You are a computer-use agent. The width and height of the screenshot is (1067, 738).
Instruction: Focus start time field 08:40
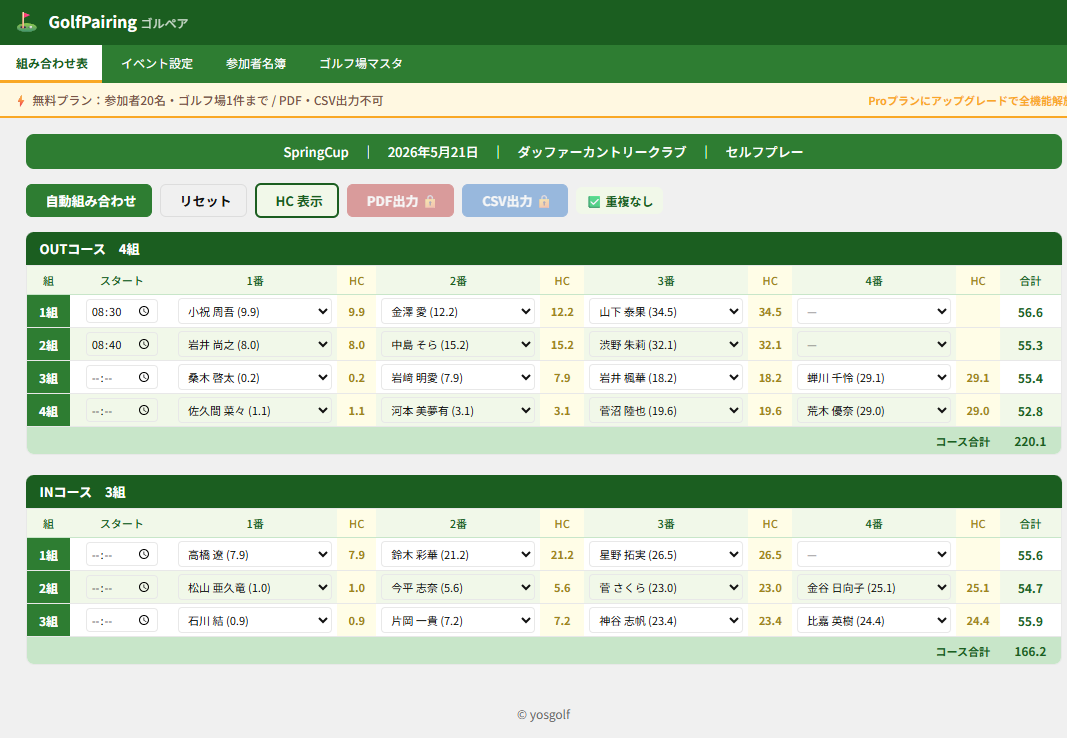tap(122, 344)
